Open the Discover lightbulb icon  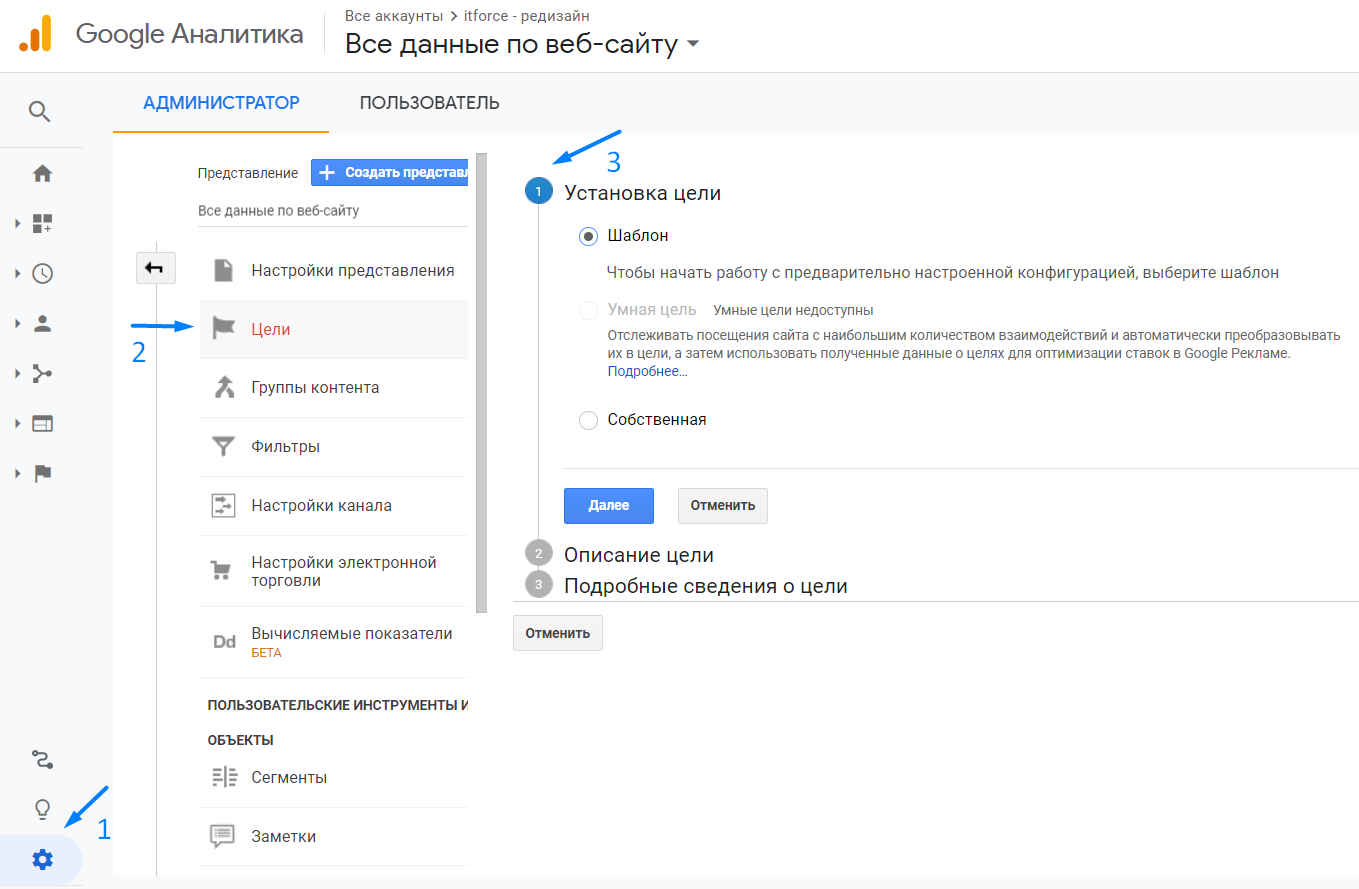pos(42,809)
